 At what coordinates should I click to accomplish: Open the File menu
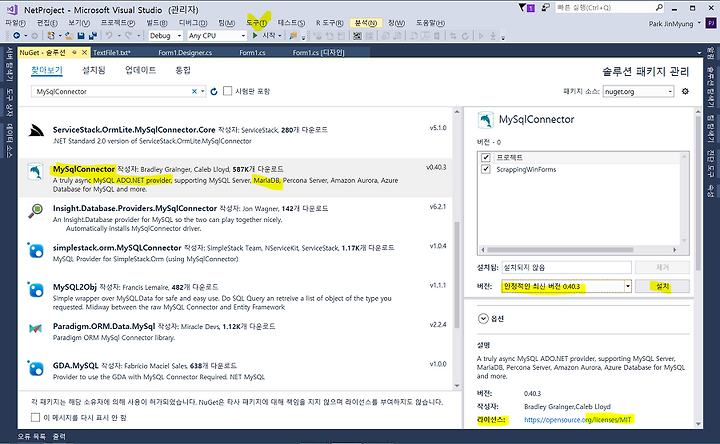point(16,23)
